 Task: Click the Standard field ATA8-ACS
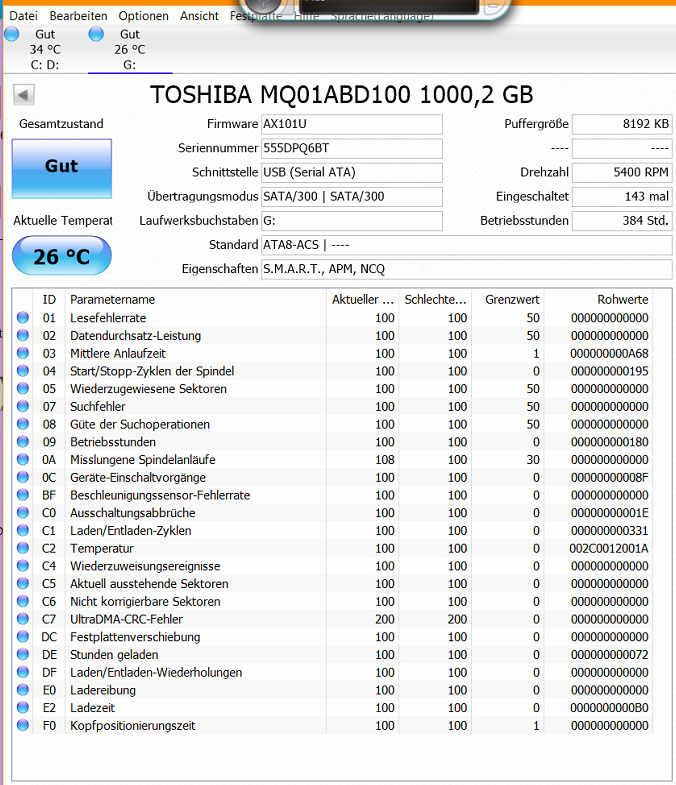tap(466, 245)
